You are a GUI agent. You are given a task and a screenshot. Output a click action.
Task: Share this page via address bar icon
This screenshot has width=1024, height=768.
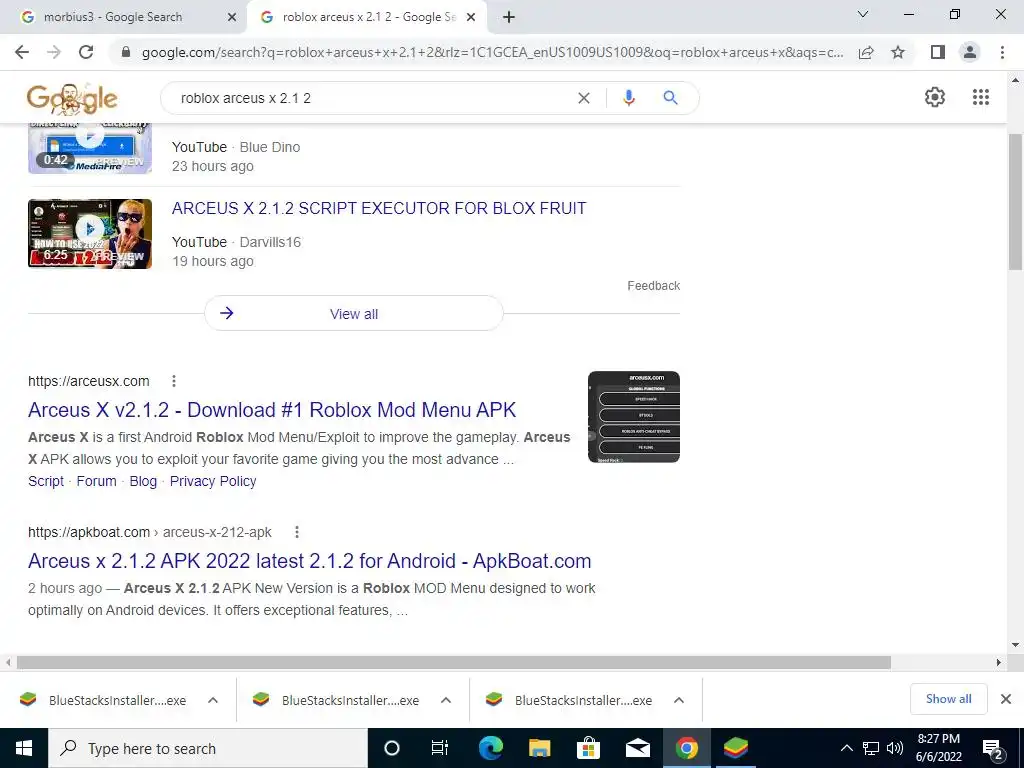pos(866,52)
